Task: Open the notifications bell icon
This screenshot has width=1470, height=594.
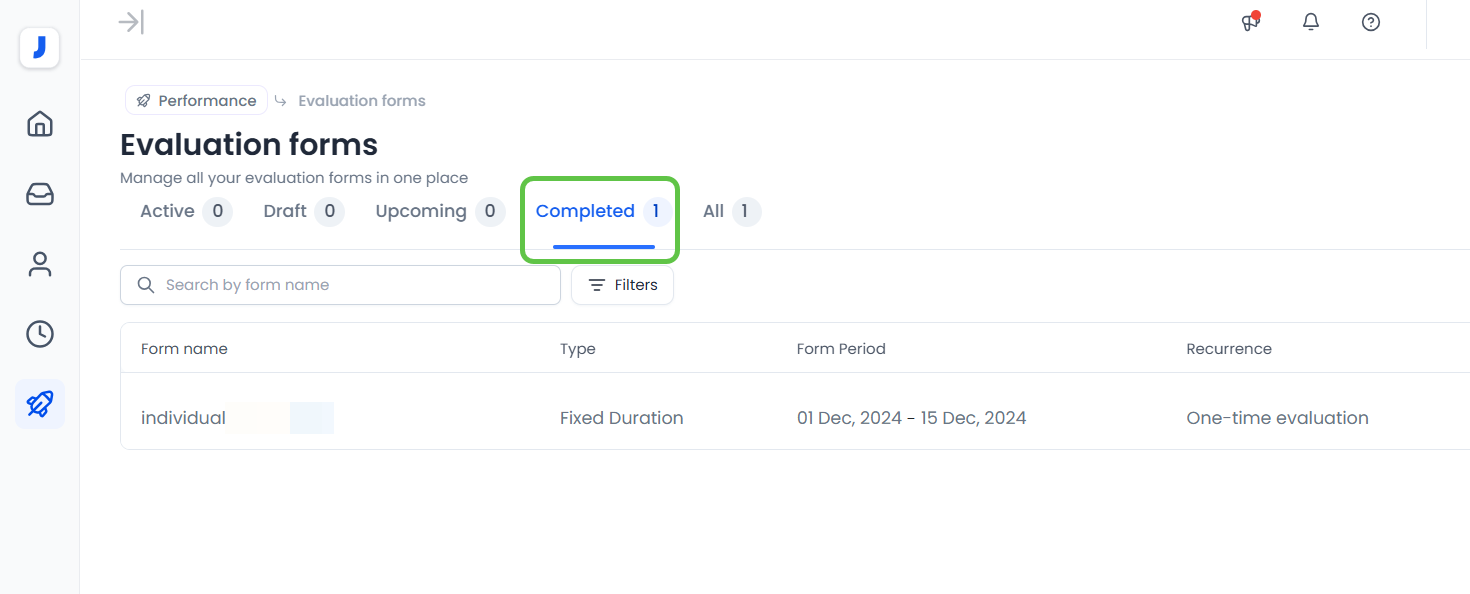Action: 1310,22
